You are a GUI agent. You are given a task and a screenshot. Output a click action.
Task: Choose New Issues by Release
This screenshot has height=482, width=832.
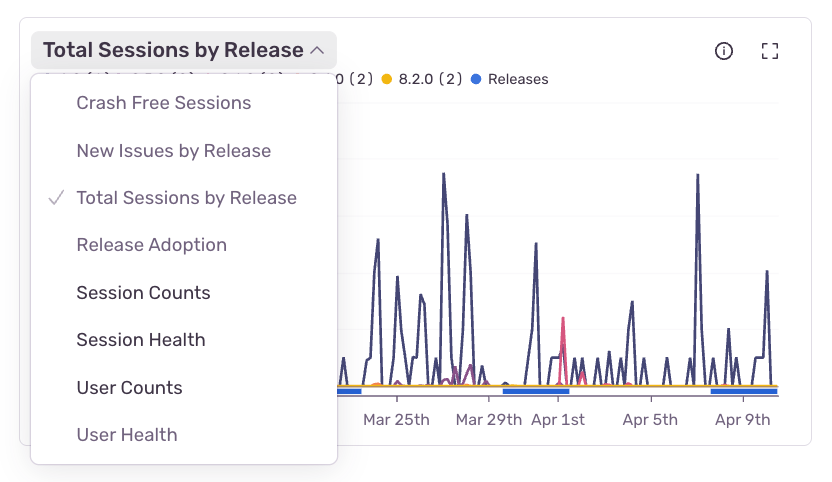173,151
